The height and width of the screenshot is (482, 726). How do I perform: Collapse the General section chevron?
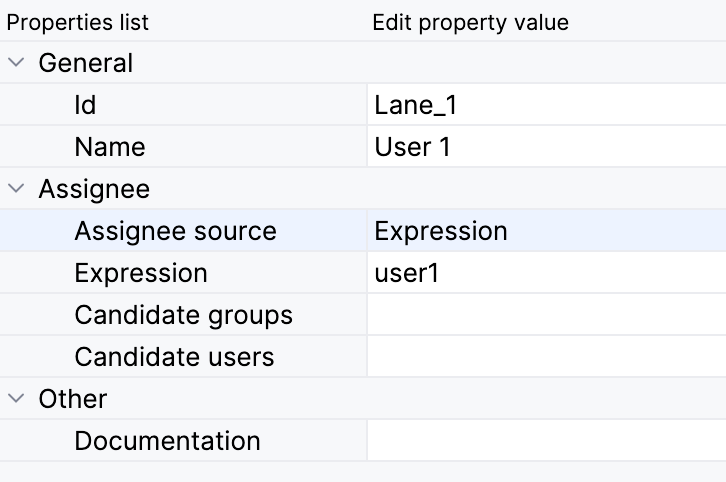tap(16, 63)
